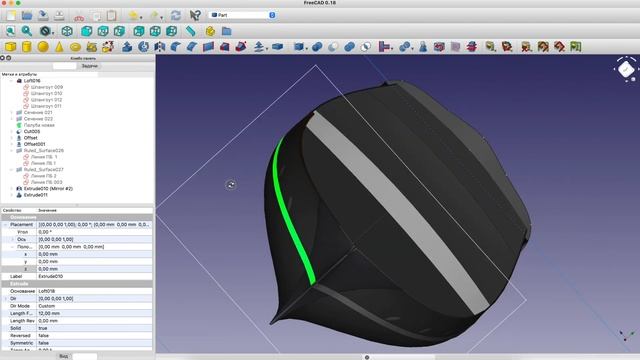Screen dimensions: 640x360
Task: Expand the Extrude010 (Mirror #2) tree node
Action: 11,189
